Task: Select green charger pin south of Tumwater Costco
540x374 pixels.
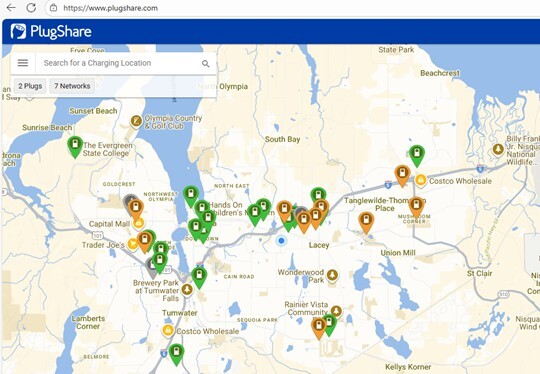Action: (176, 354)
